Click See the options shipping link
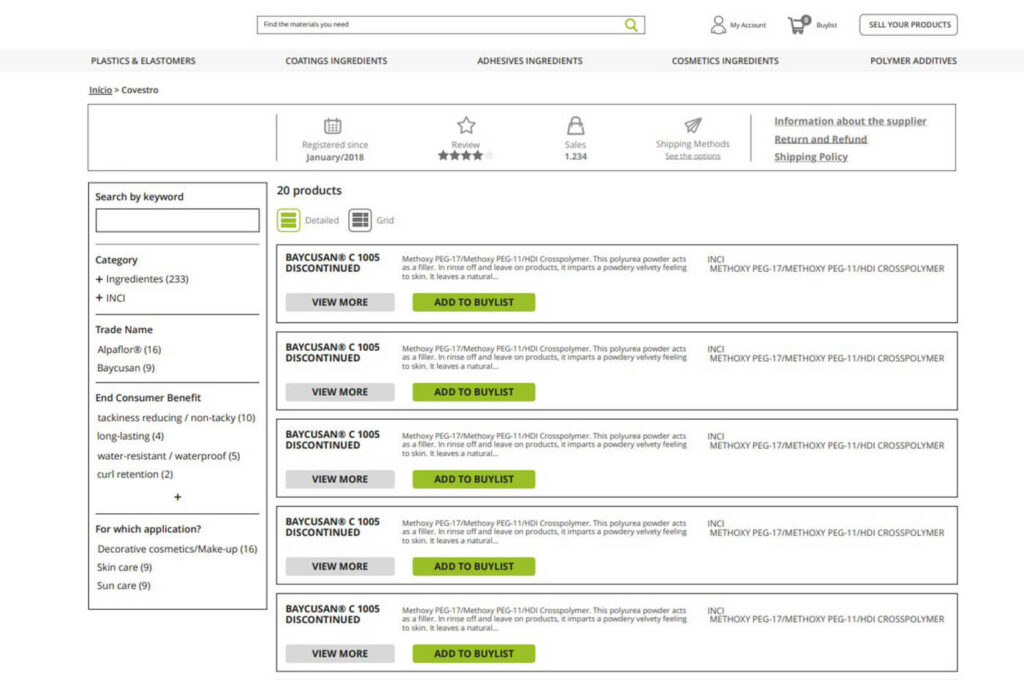The width and height of the screenshot is (1024, 680). (692, 156)
